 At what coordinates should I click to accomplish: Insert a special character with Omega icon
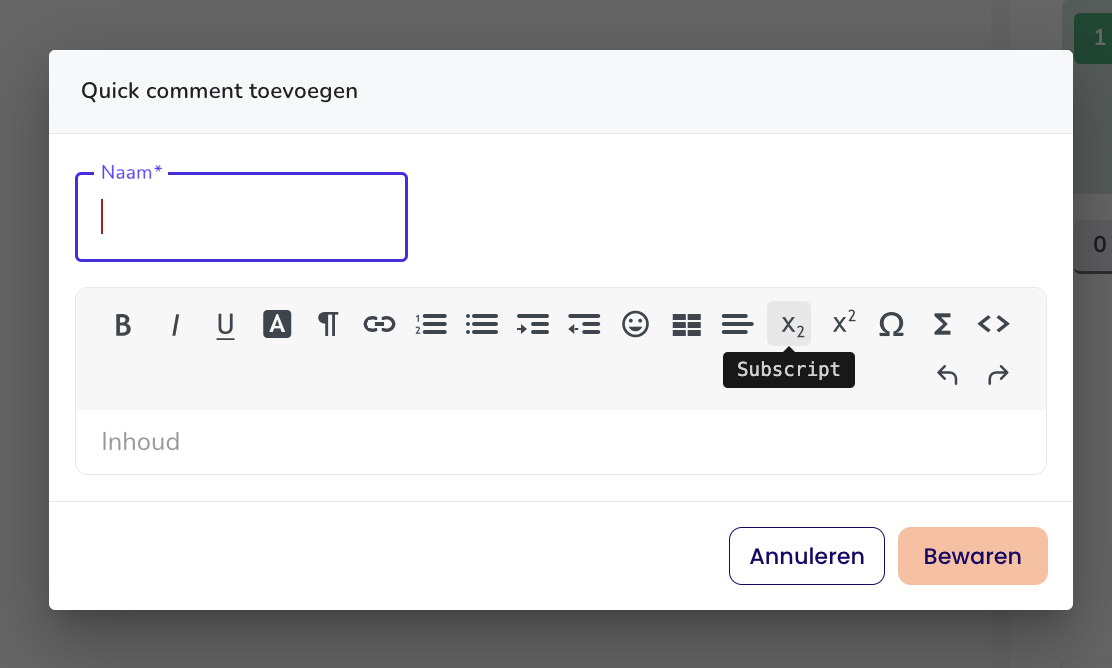tap(891, 324)
